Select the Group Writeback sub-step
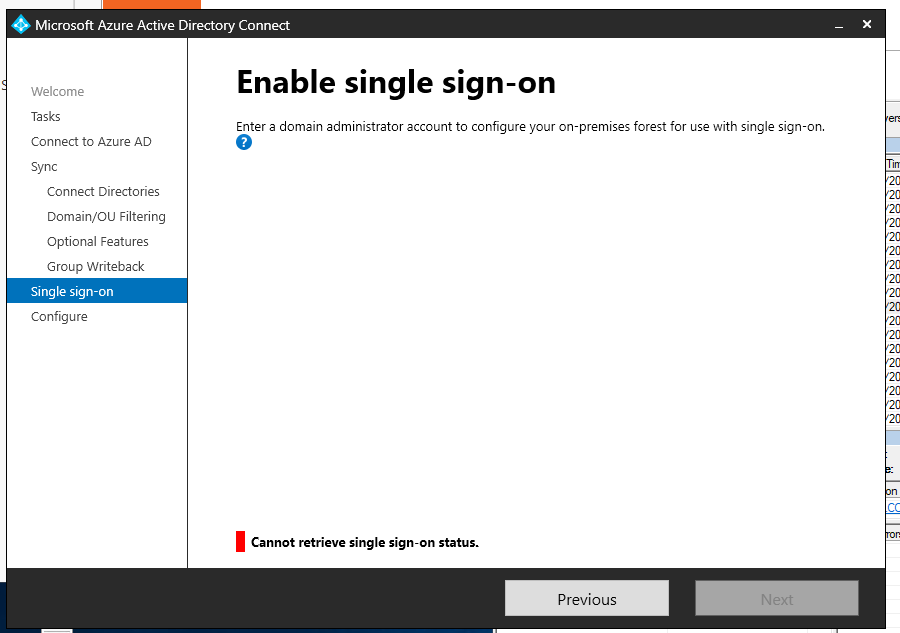This screenshot has height=633, width=900. click(x=96, y=267)
